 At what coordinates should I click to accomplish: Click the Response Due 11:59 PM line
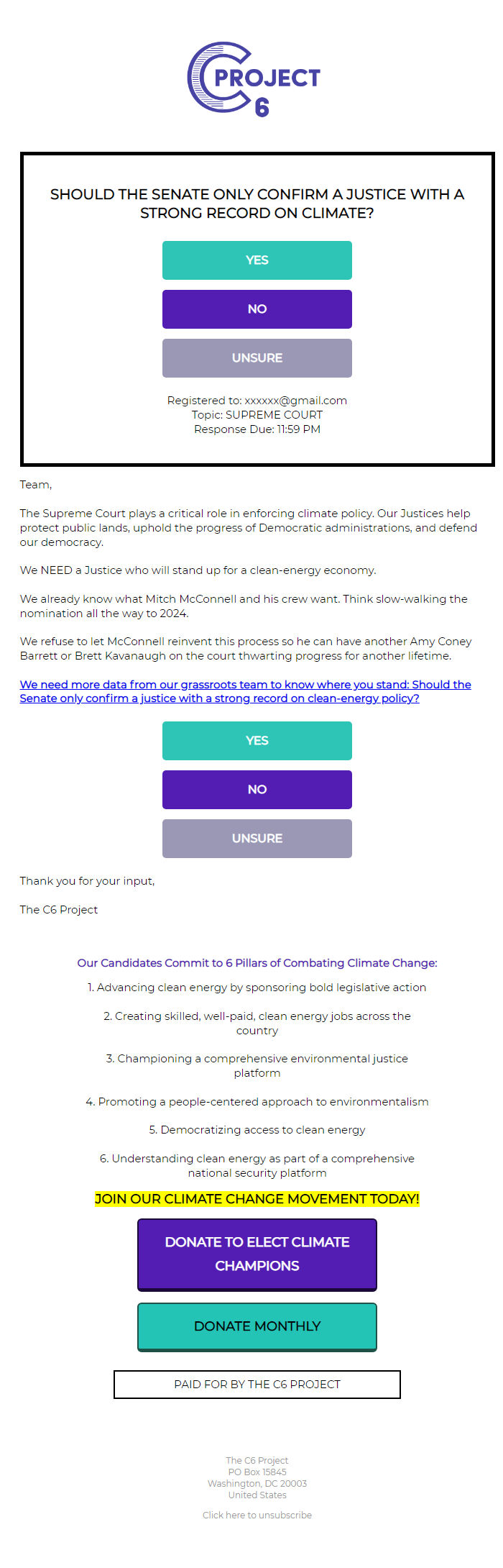pos(257,429)
